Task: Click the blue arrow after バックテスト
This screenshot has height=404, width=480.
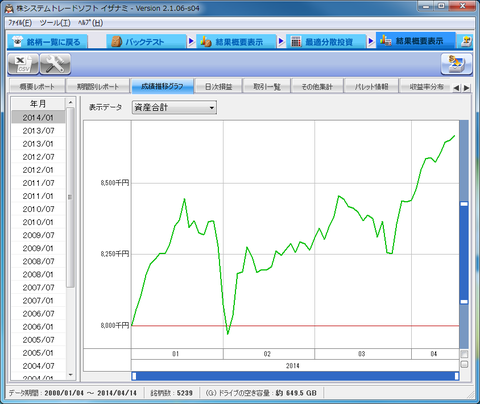Action: 191,41
